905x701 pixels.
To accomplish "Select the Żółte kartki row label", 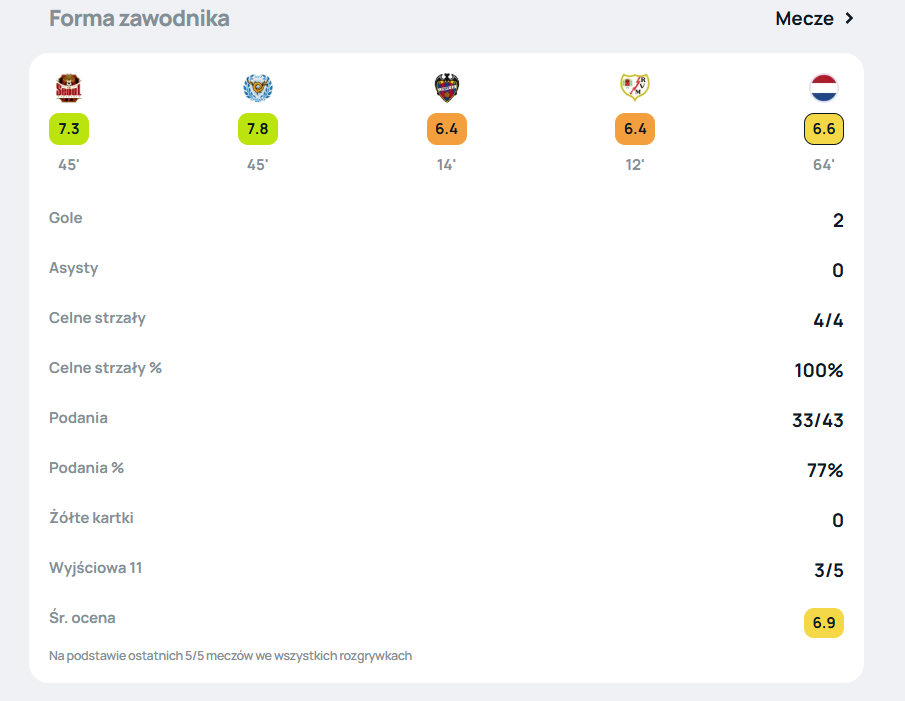I will point(91,517).
